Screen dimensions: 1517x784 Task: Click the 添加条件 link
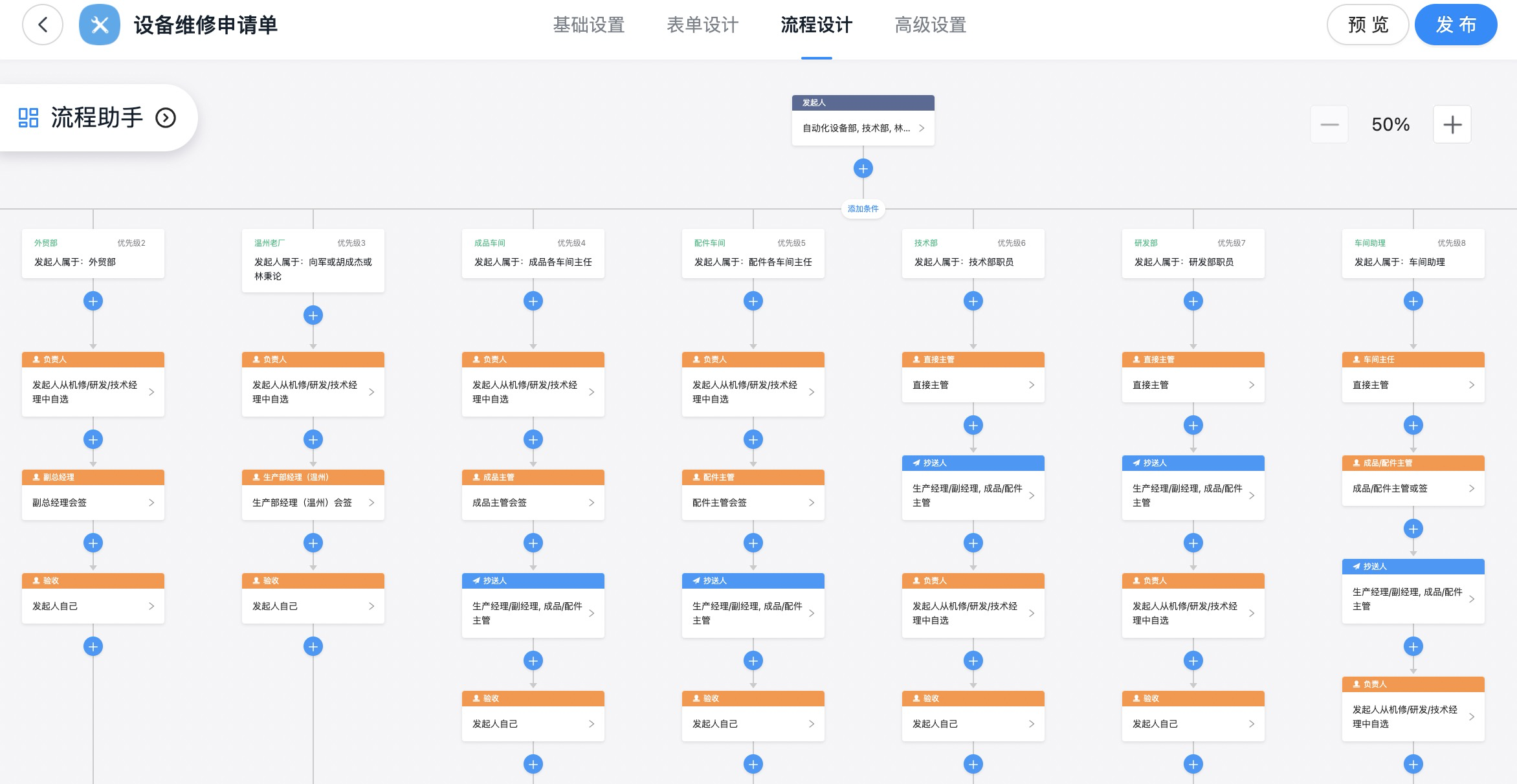[863, 209]
